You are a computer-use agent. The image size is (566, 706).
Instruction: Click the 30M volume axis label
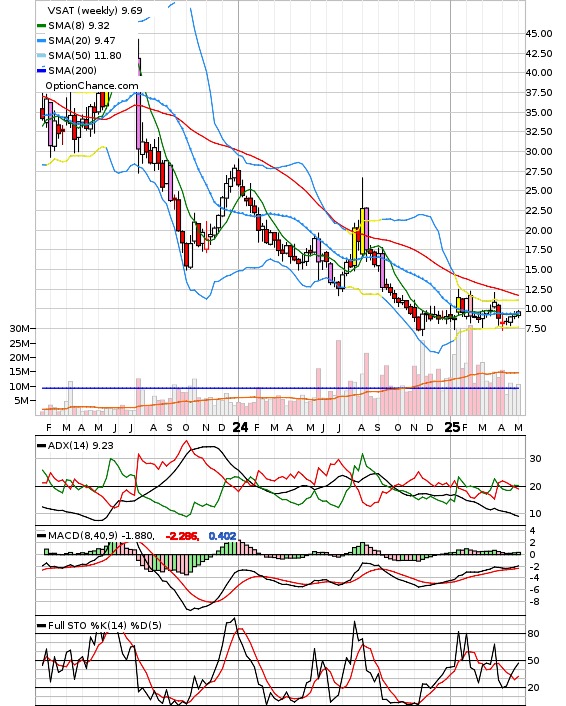[19, 329]
